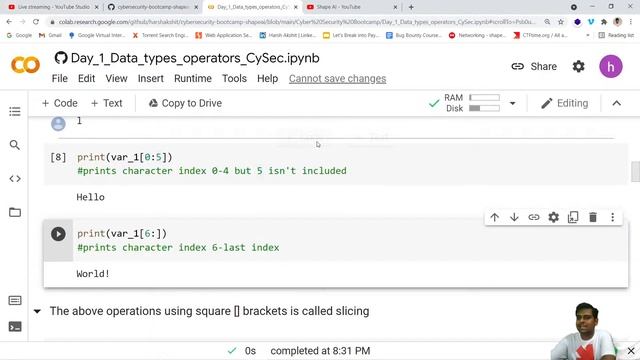This screenshot has width=640, height=360.
Task: Mirror cell in tab icon
Action: [573, 217]
